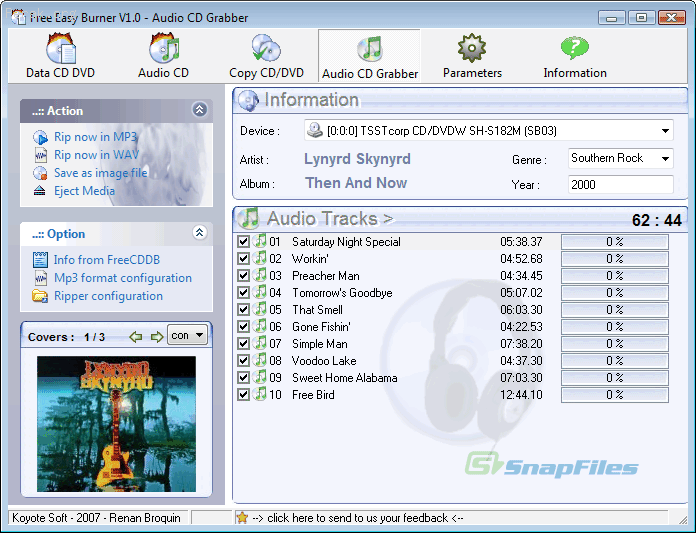Image resolution: width=696 pixels, height=533 pixels.
Task: Uncheck track 10 Free Bird
Action: pos(243,395)
